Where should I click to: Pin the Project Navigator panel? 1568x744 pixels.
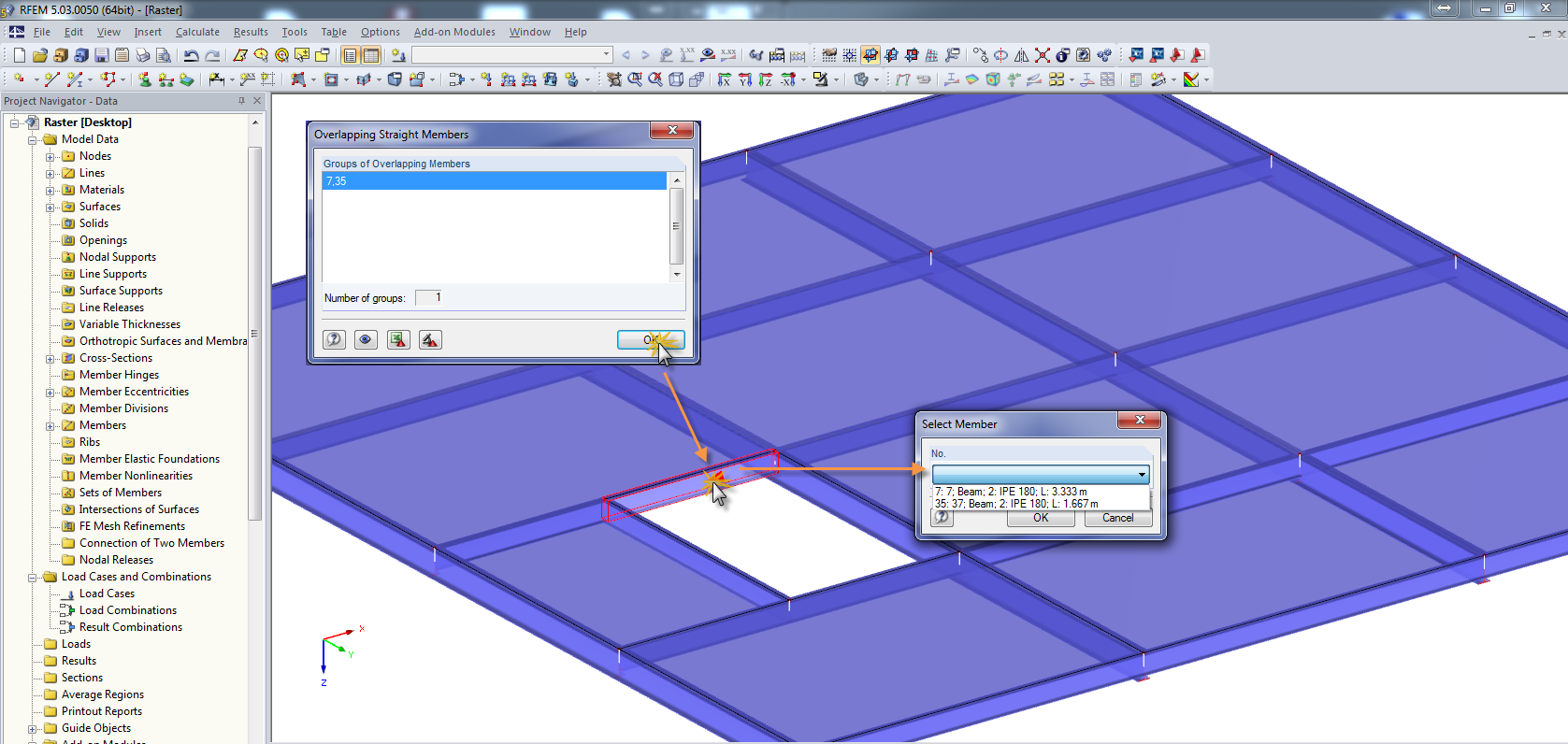(x=241, y=101)
